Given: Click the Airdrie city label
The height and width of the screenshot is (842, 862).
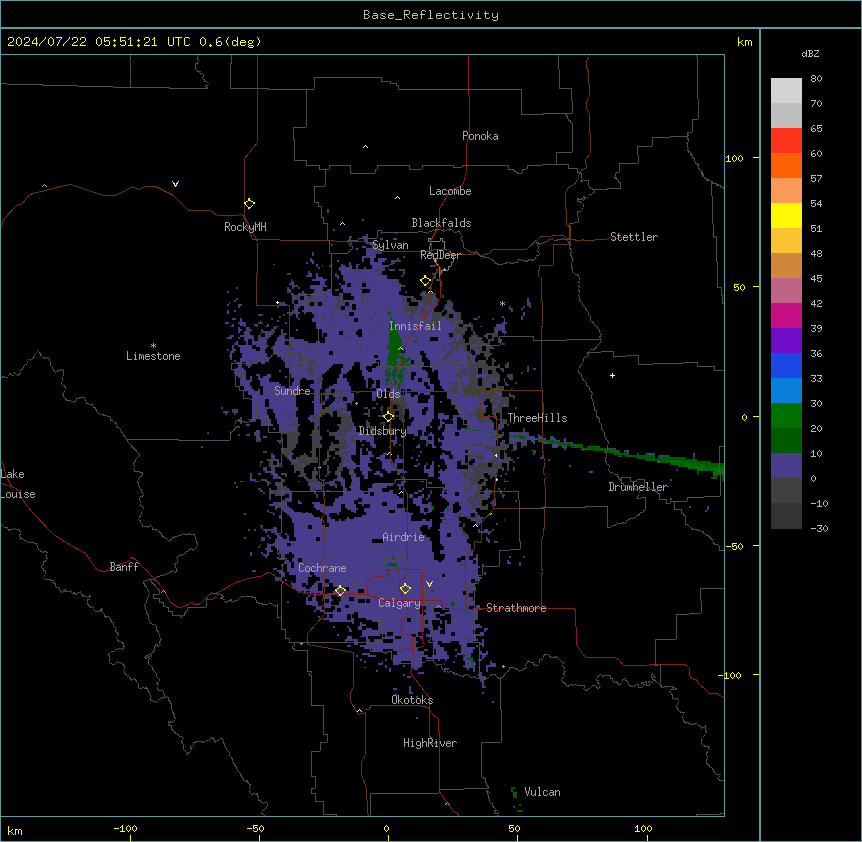Looking at the screenshot, I should (x=404, y=537).
